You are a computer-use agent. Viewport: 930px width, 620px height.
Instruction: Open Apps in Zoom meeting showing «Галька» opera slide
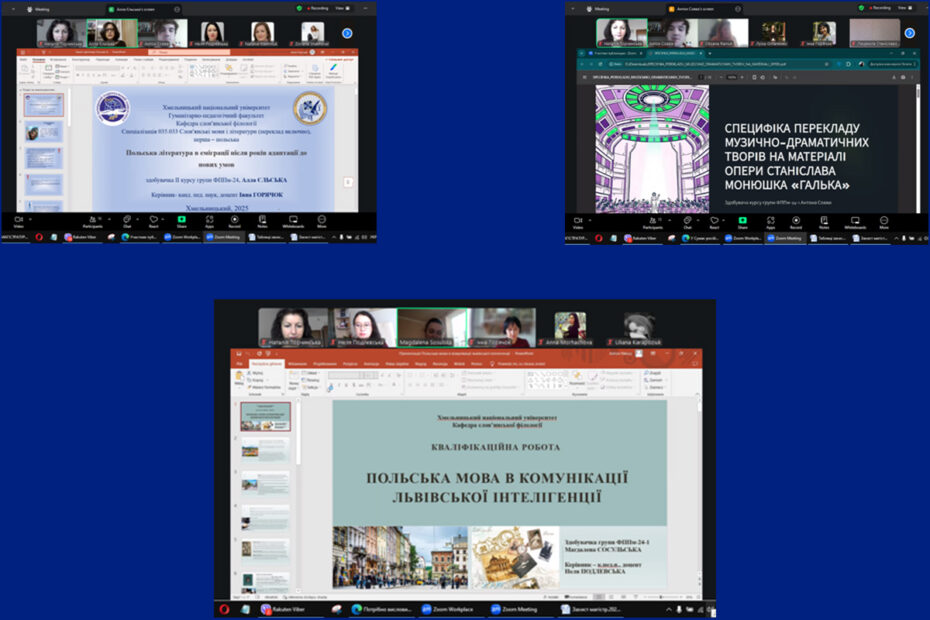[773, 222]
